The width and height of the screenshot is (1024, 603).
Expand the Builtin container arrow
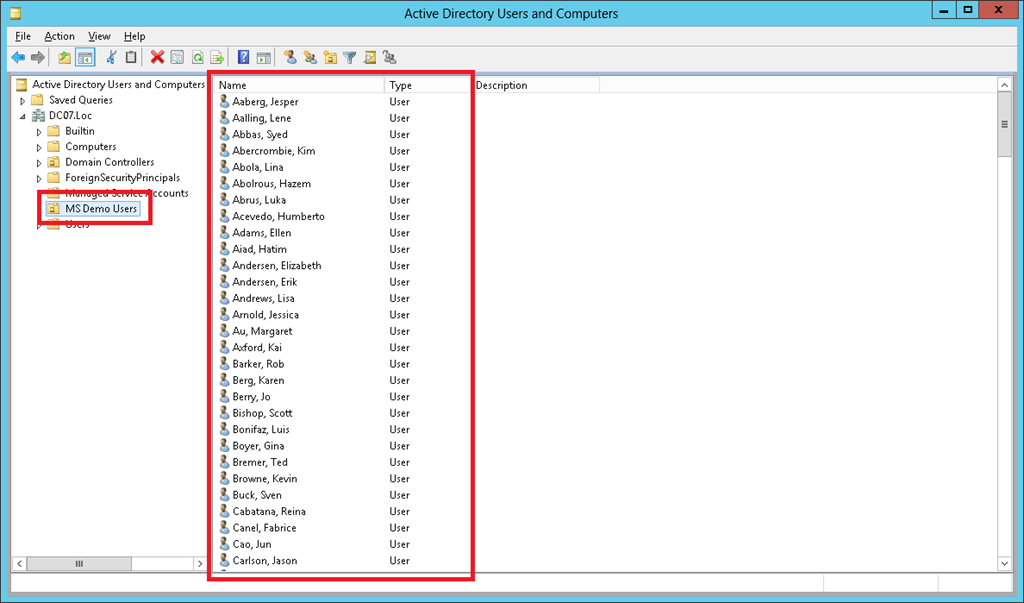pos(40,132)
